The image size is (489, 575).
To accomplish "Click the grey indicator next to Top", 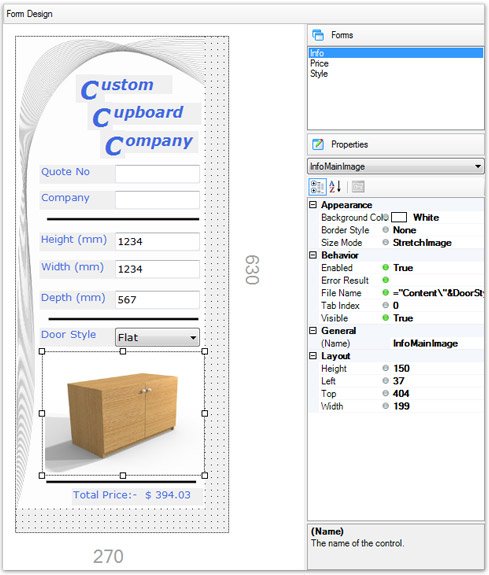I will coord(386,393).
